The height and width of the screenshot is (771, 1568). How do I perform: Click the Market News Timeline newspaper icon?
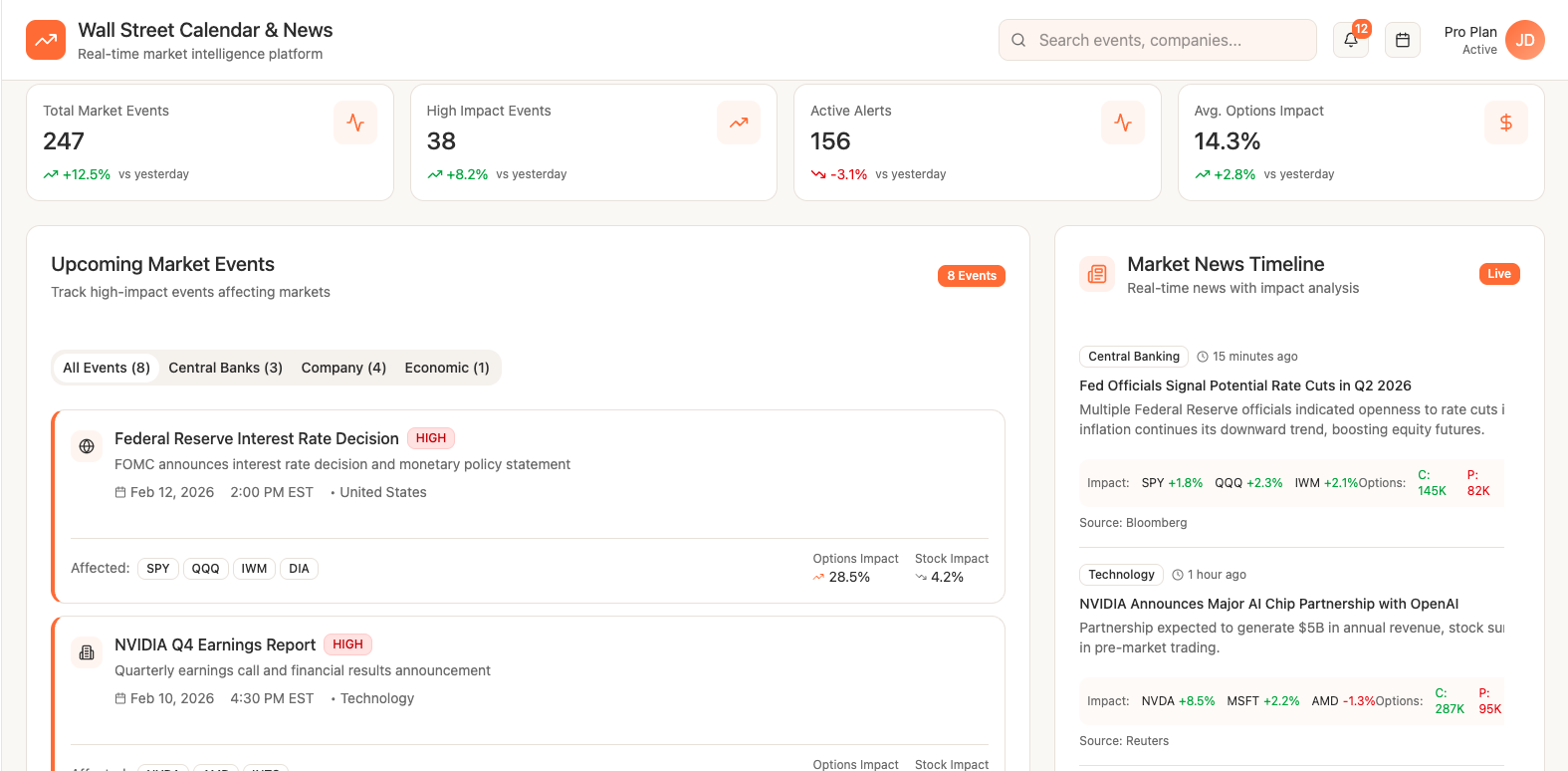click(1097, 274)
